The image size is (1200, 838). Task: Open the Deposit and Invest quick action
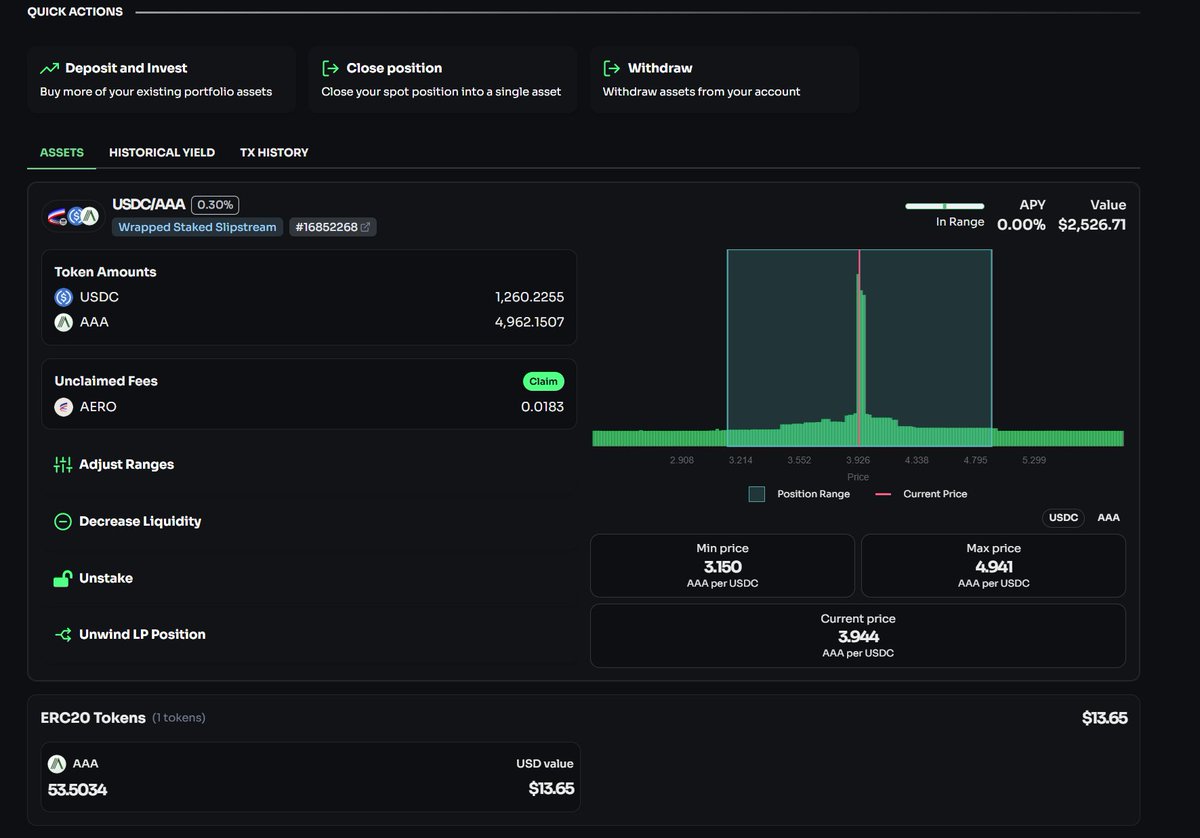pyautogui.click(x=161, y=79)
